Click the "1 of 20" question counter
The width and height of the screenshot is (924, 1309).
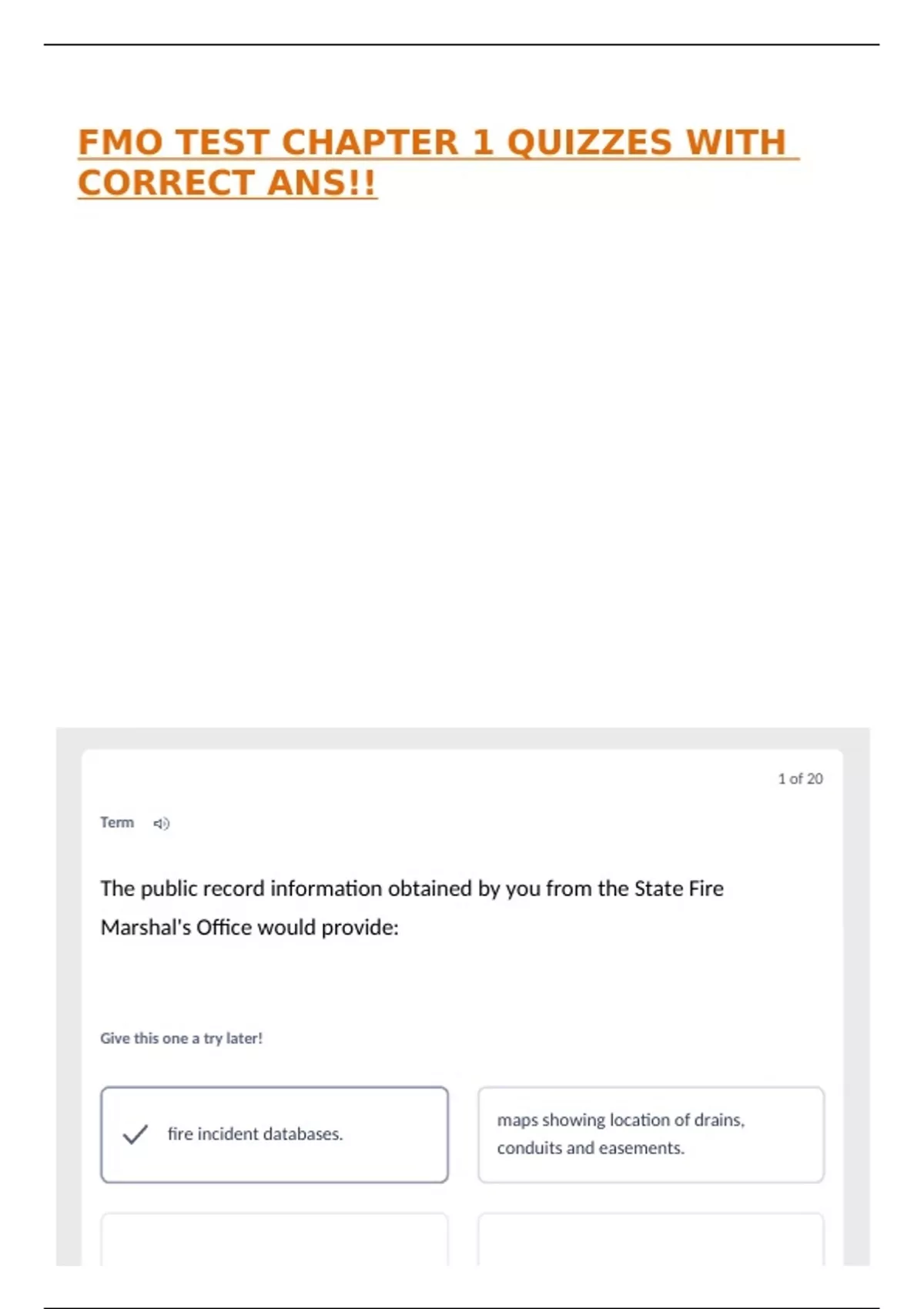(x=800, y=778)
